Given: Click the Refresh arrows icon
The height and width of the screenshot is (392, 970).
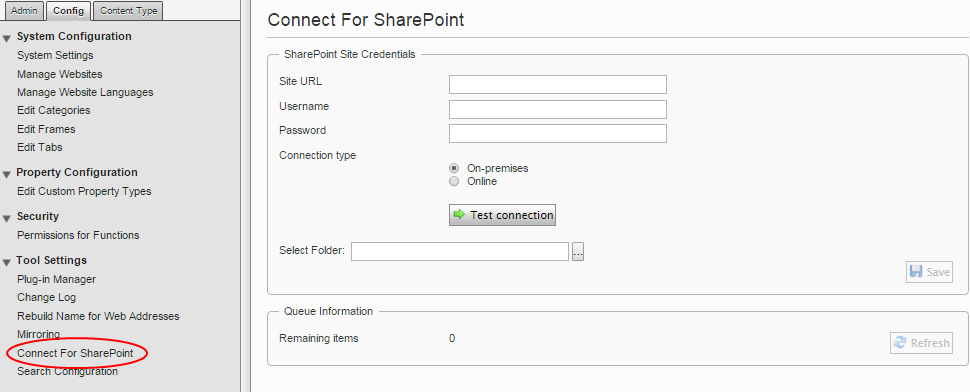Looking at the screenshot, I should (x=900, y=343).
